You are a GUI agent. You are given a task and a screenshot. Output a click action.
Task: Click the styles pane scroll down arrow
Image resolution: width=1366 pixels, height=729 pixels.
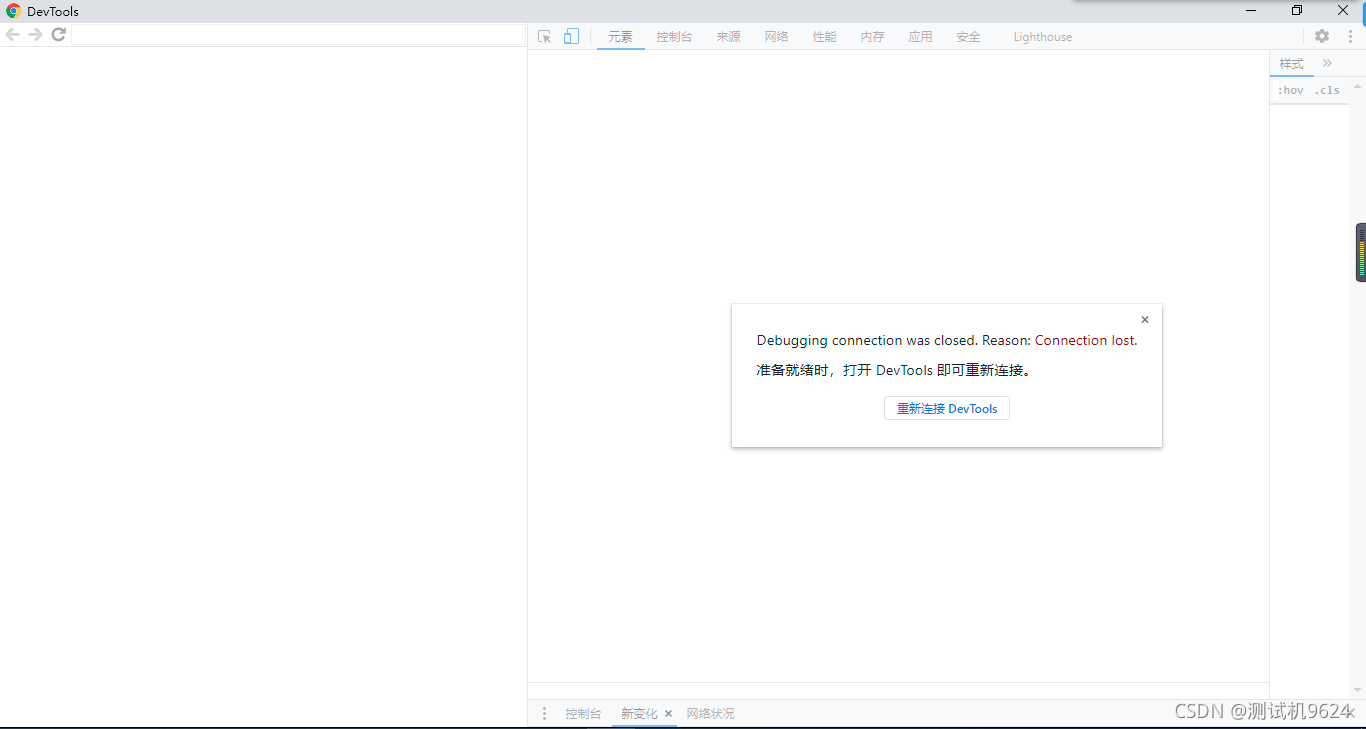click(1358, 690)
